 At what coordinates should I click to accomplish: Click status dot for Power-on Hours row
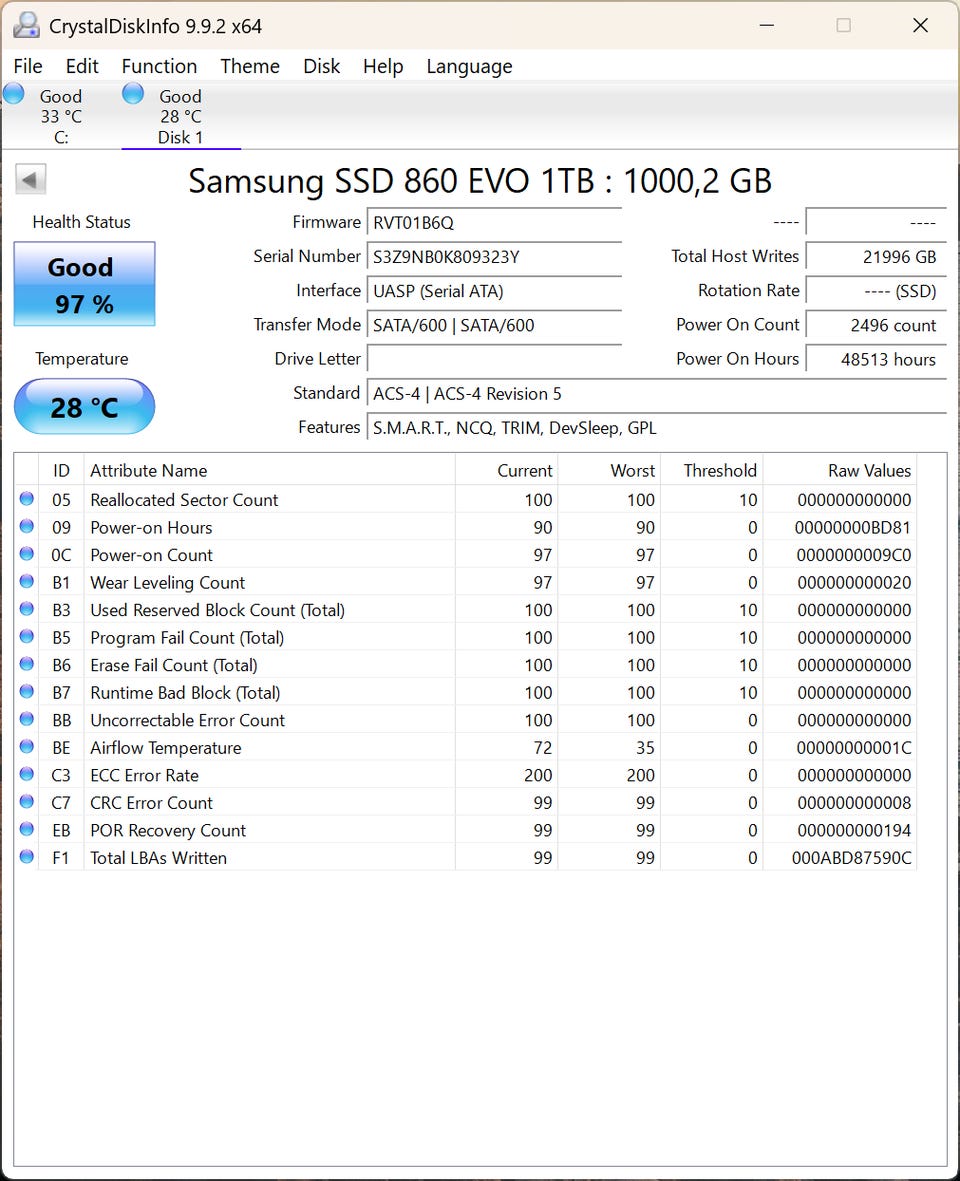26,526
